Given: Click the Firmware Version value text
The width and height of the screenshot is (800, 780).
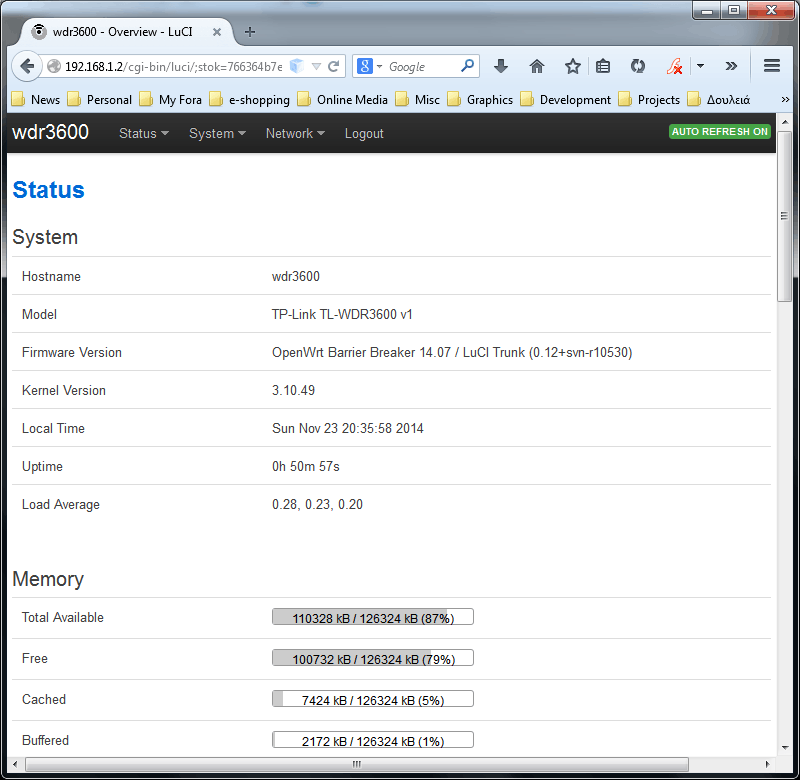Looking at the screenshot, I should click(x=452, y=352).
